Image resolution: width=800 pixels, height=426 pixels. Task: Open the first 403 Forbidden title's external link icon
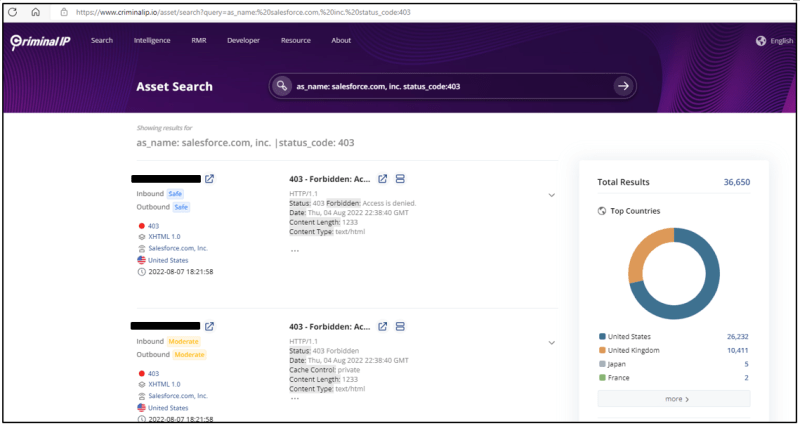click(x=383, y=179)
